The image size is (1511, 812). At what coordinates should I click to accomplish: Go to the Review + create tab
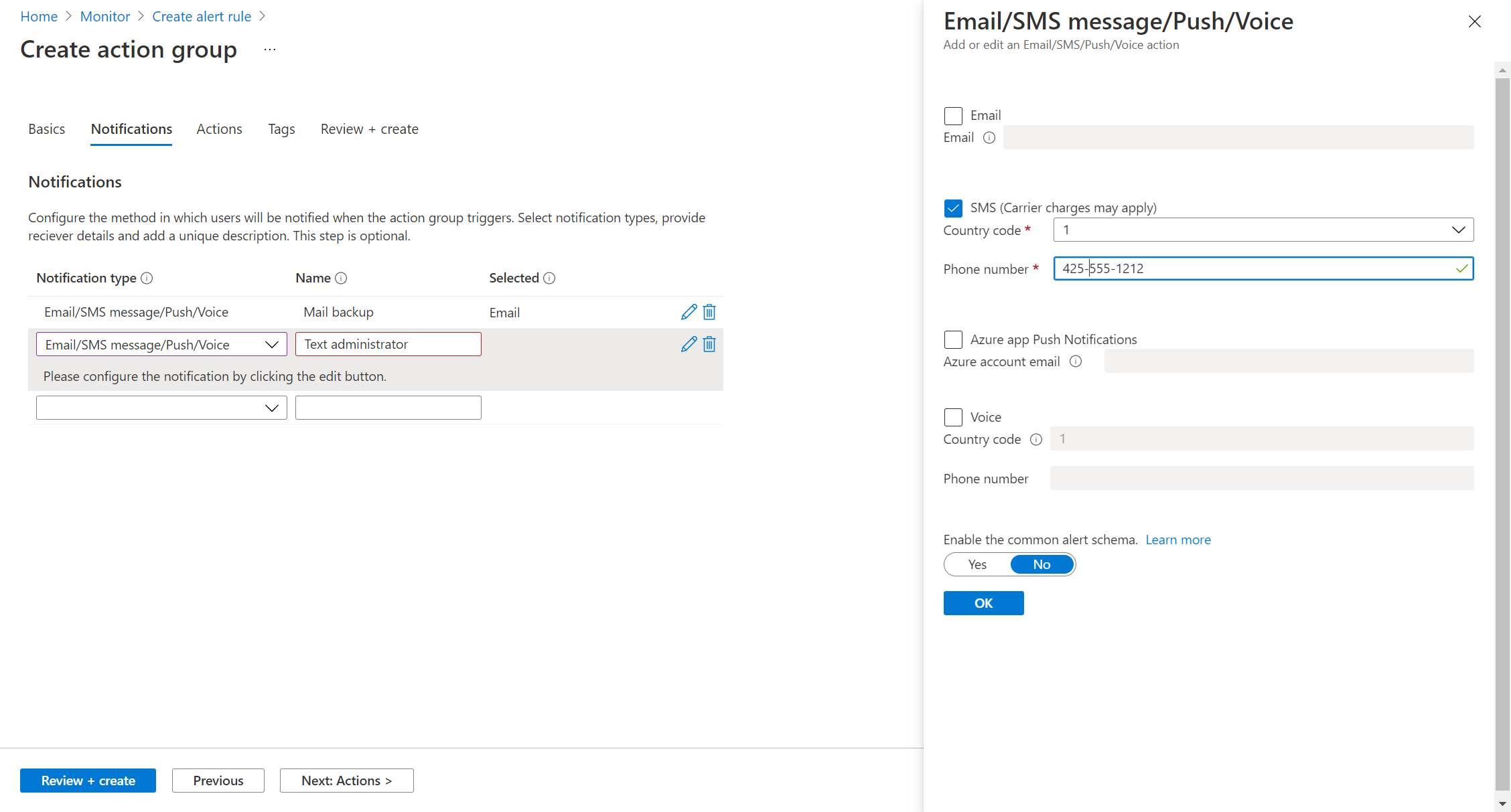(369, 129)
